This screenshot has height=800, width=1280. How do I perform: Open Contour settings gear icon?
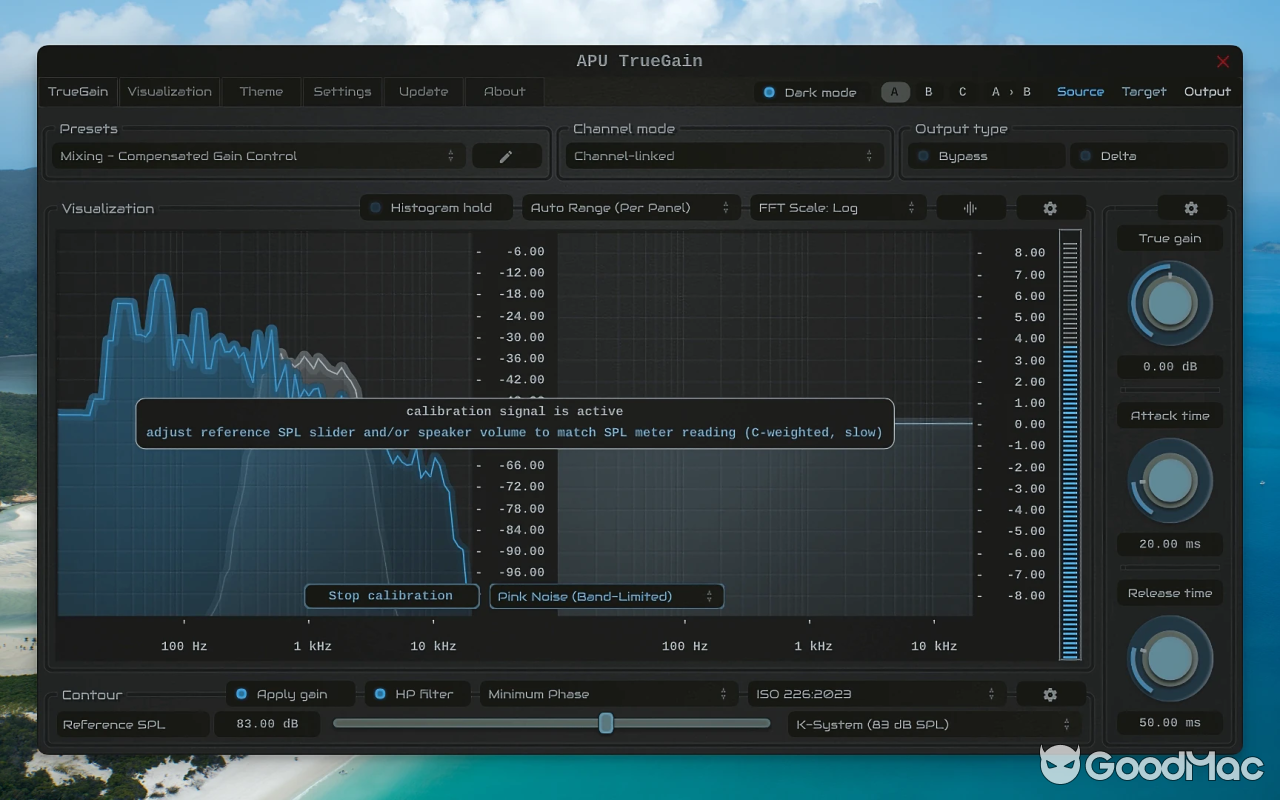point(1050,694)
